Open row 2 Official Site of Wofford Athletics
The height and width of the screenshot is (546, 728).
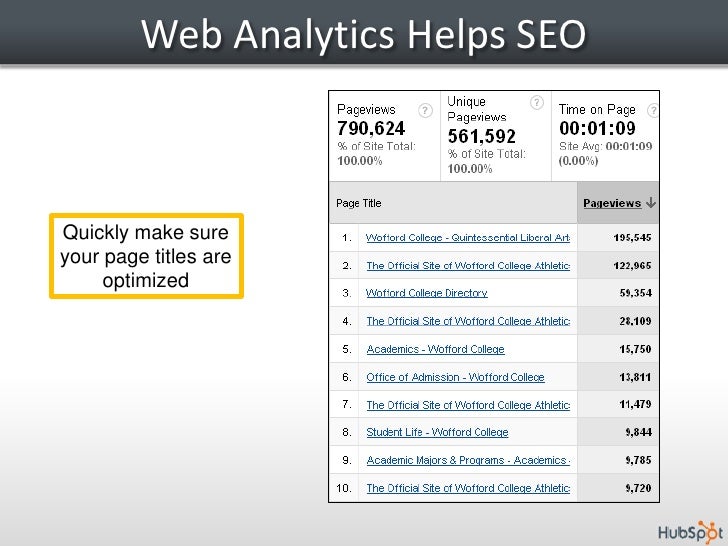468,266
